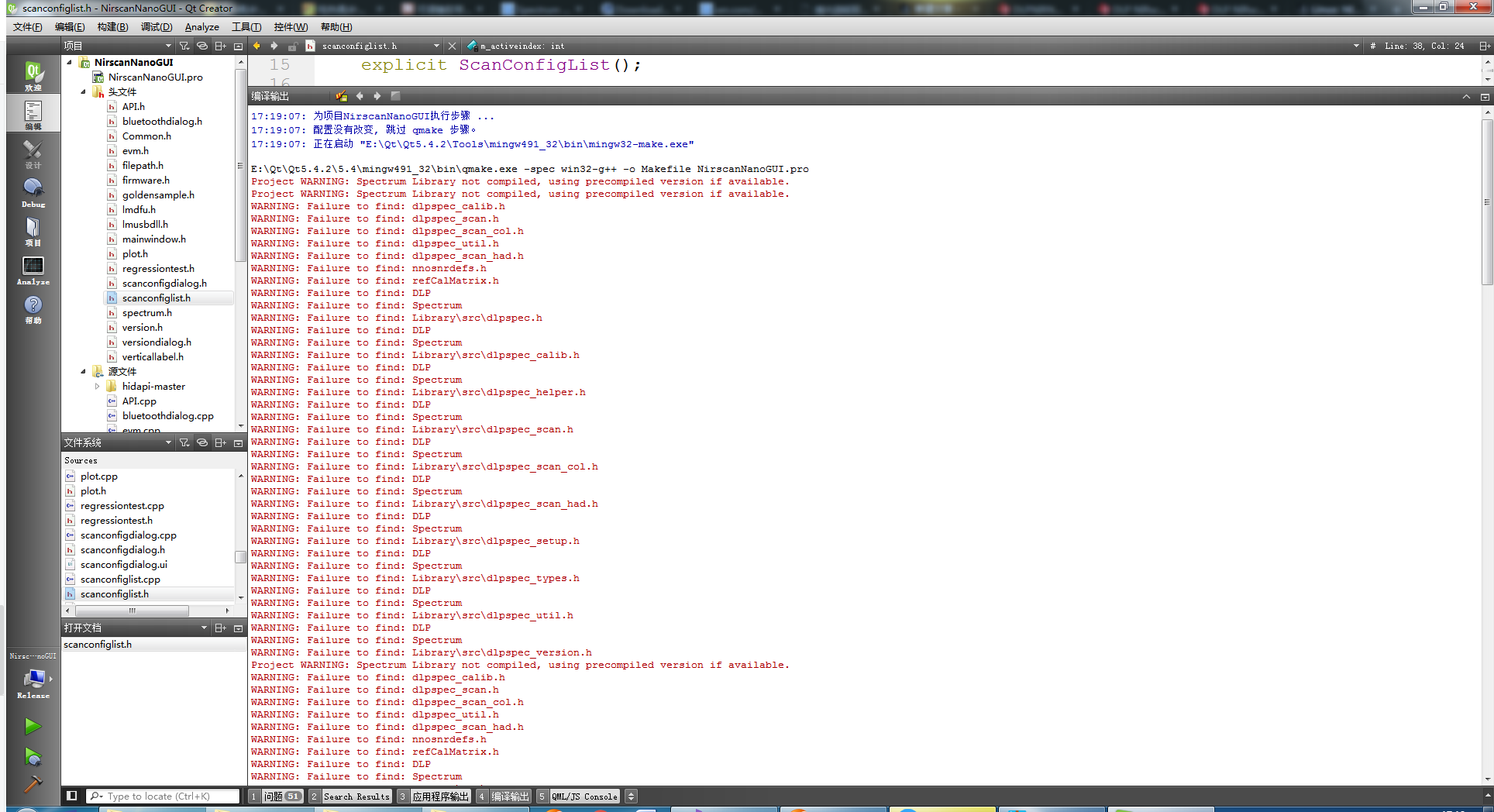Toggle the file writable lock icon
The width and height of the screenshot is (1494, 812).
click(293, 46)
